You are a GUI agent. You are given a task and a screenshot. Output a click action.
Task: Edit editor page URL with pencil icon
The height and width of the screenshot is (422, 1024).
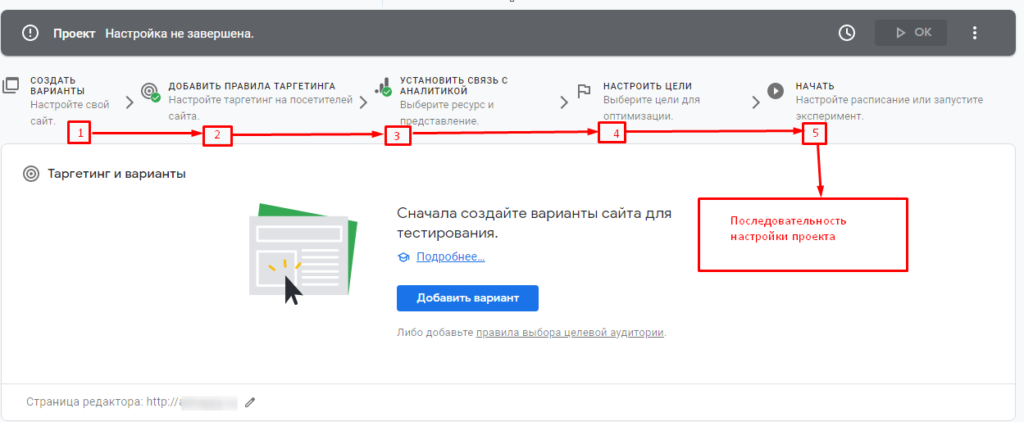click(x=250, y=402)
